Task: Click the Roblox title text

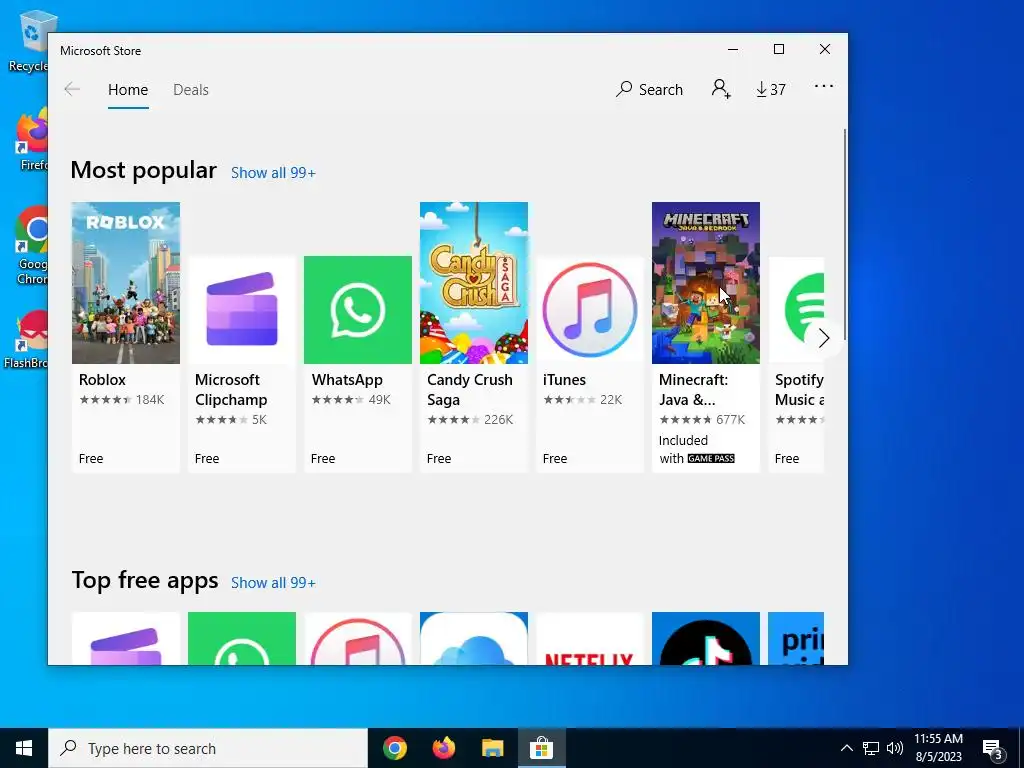Action: pos(102,379)
